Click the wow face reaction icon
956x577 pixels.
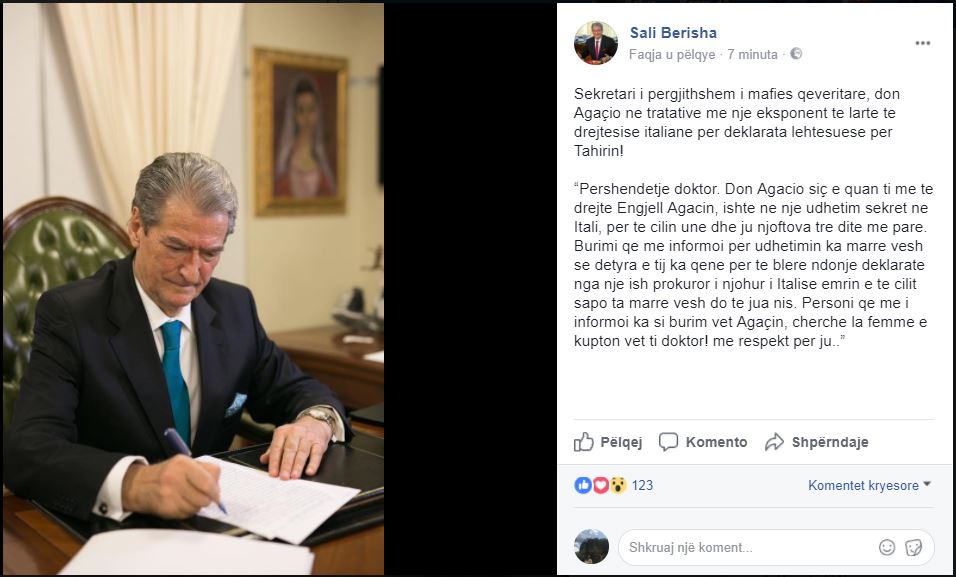(x=618, y=485)
